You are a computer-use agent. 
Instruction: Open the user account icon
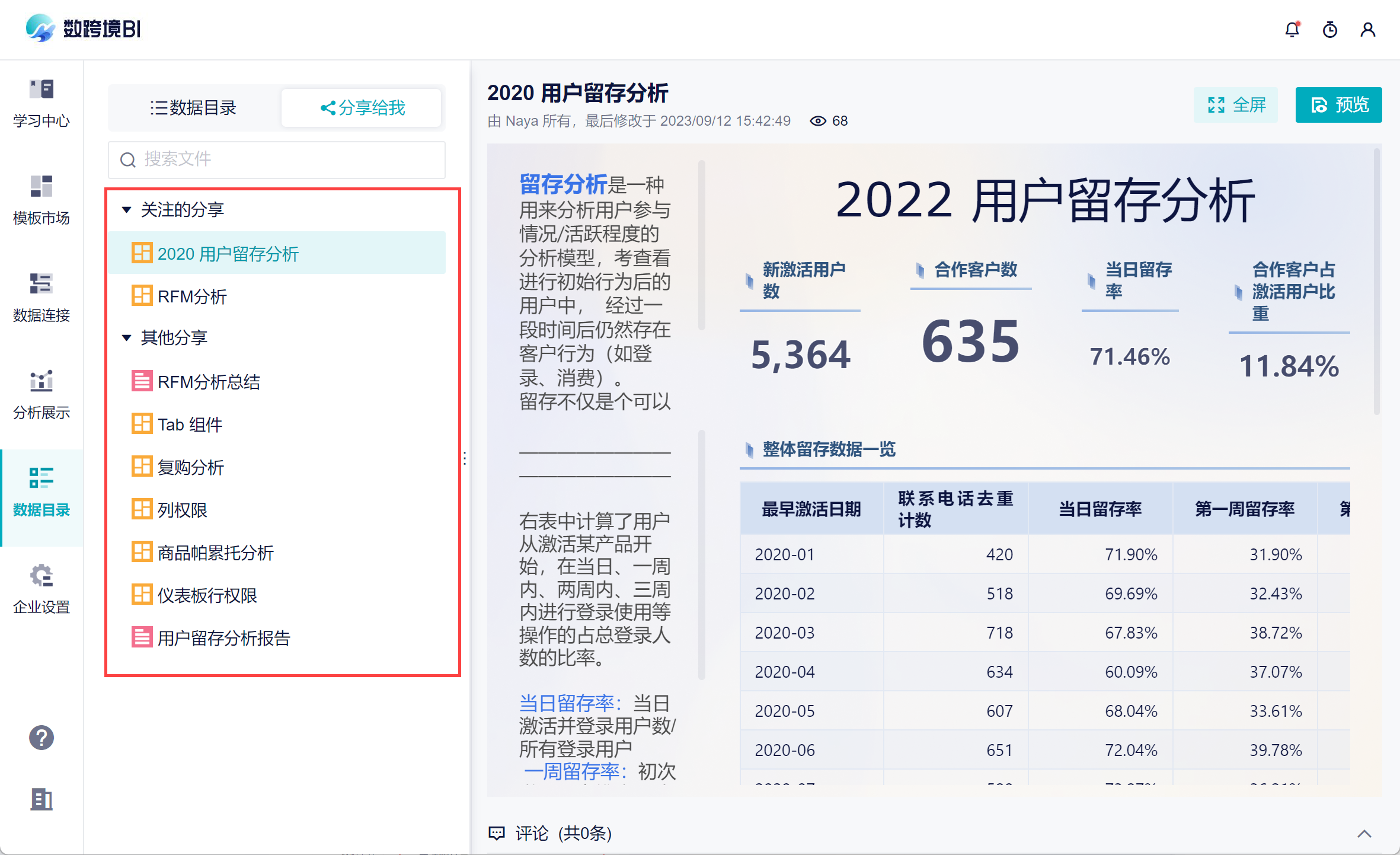click(x=1368, y=30)
